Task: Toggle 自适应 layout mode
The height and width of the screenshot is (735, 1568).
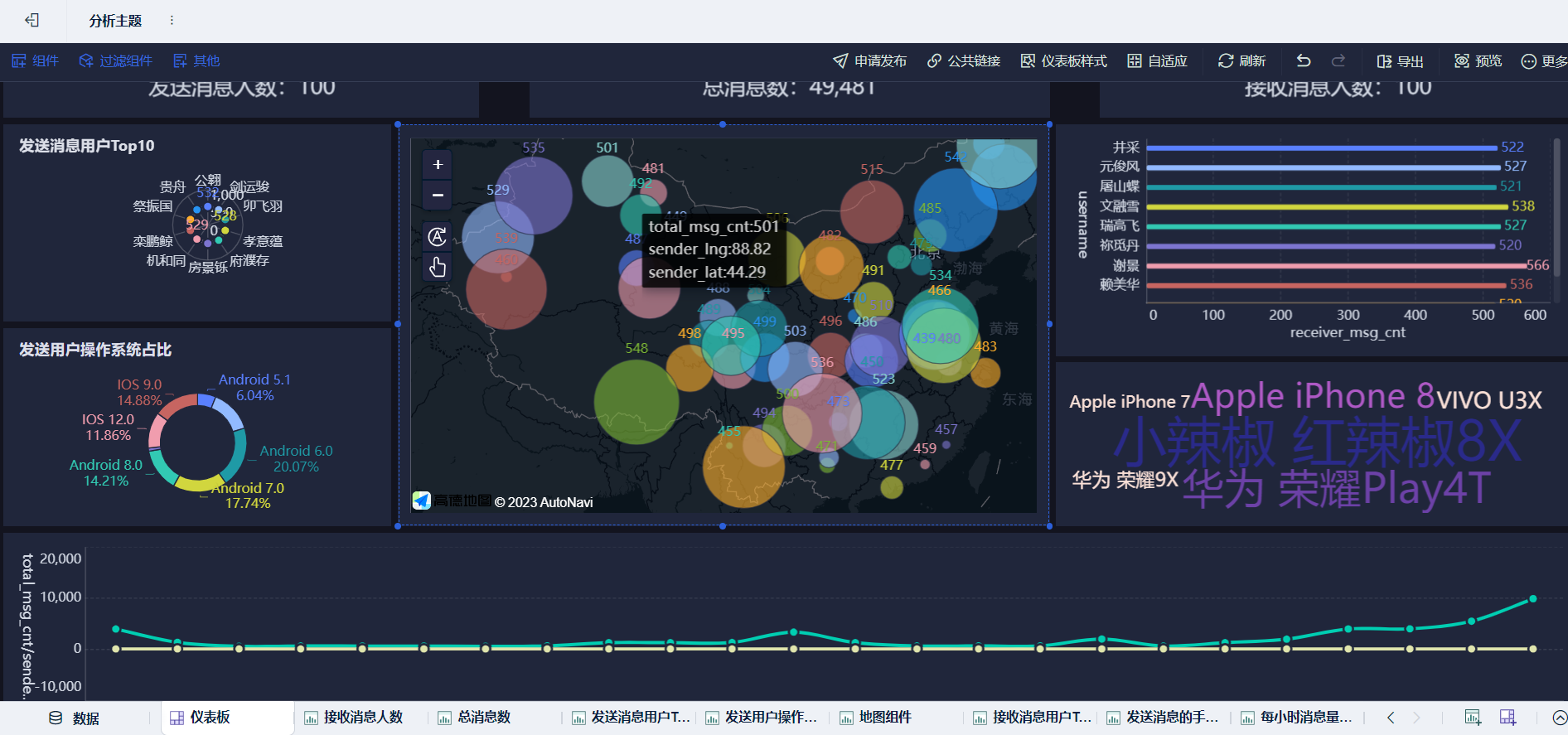Action: point(1158,60)
